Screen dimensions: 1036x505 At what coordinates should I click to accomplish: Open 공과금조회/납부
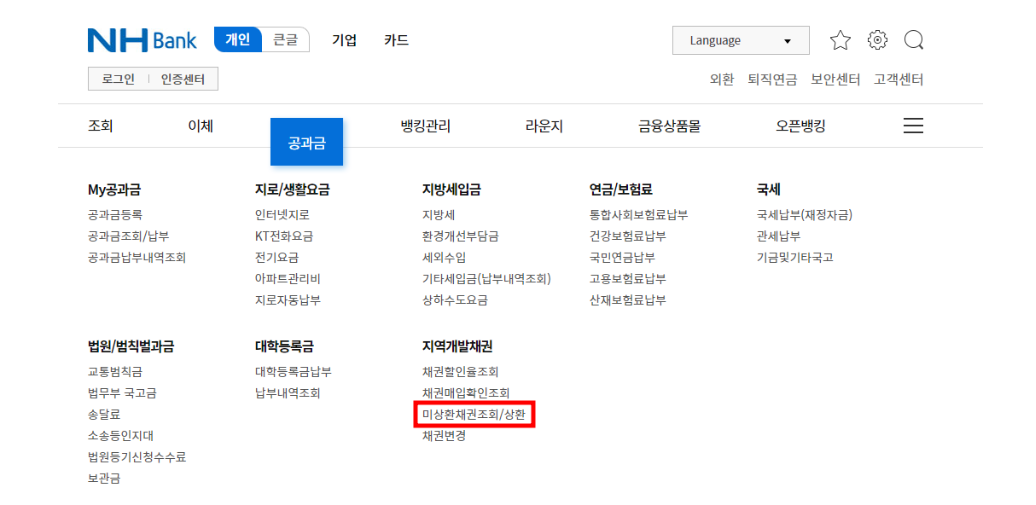[129, 236]
